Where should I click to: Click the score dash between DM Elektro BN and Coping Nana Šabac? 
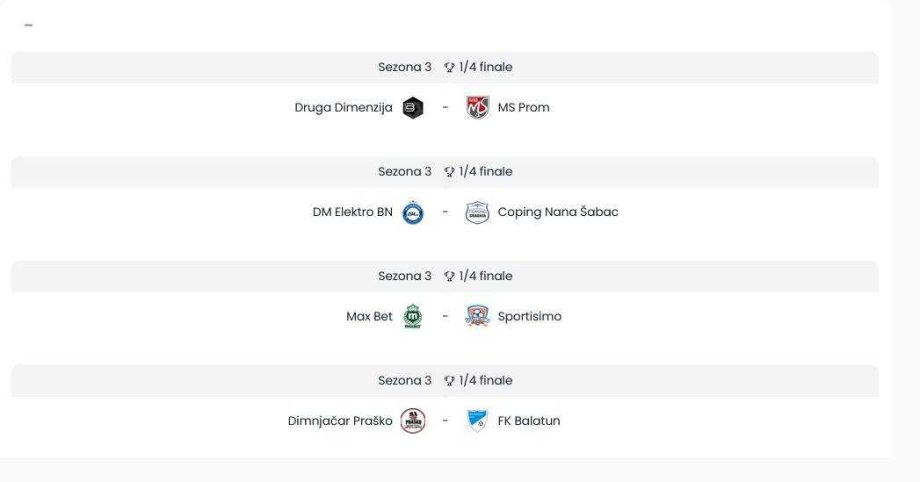445,212
